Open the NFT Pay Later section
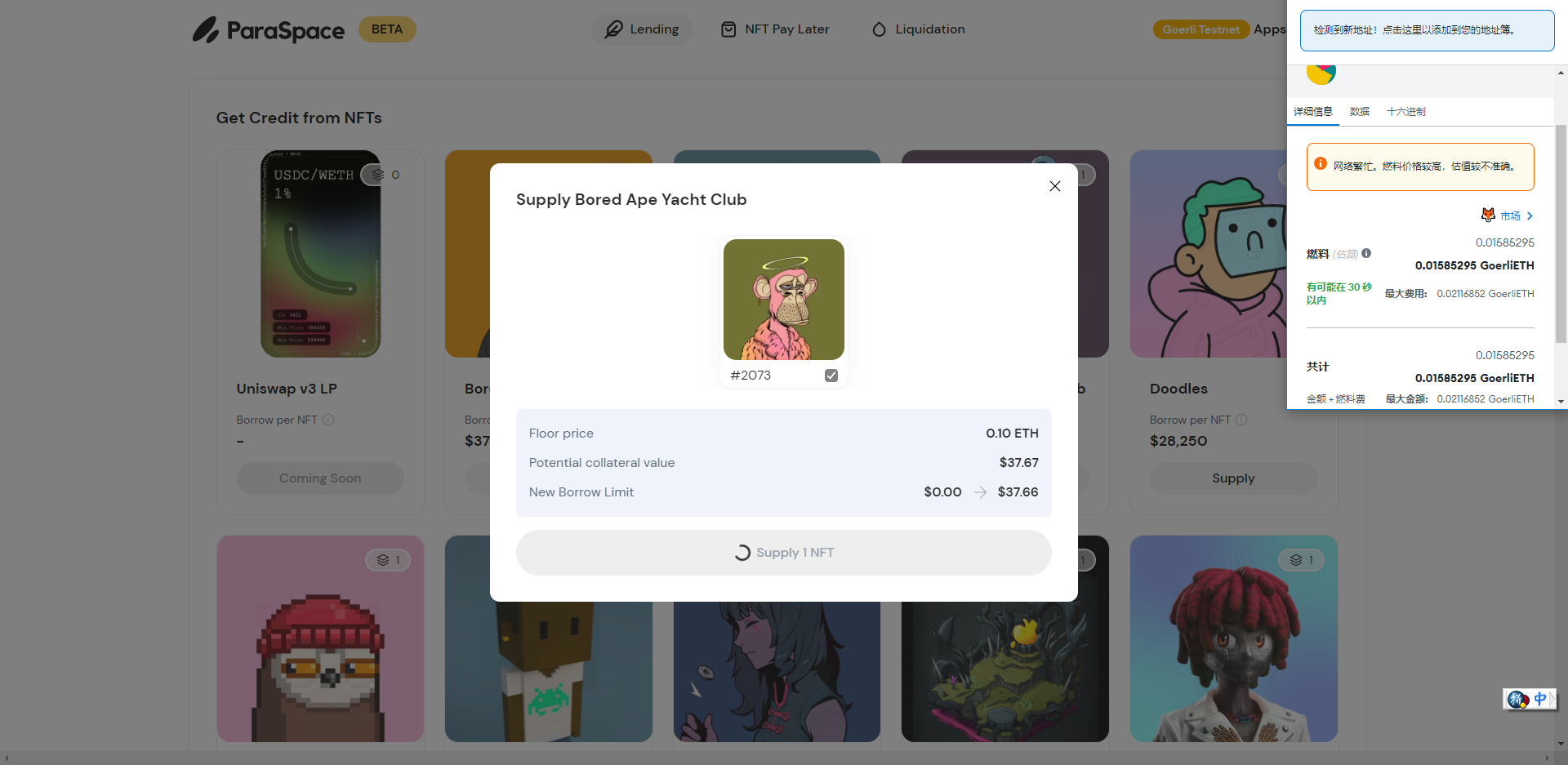 [775, 29]
